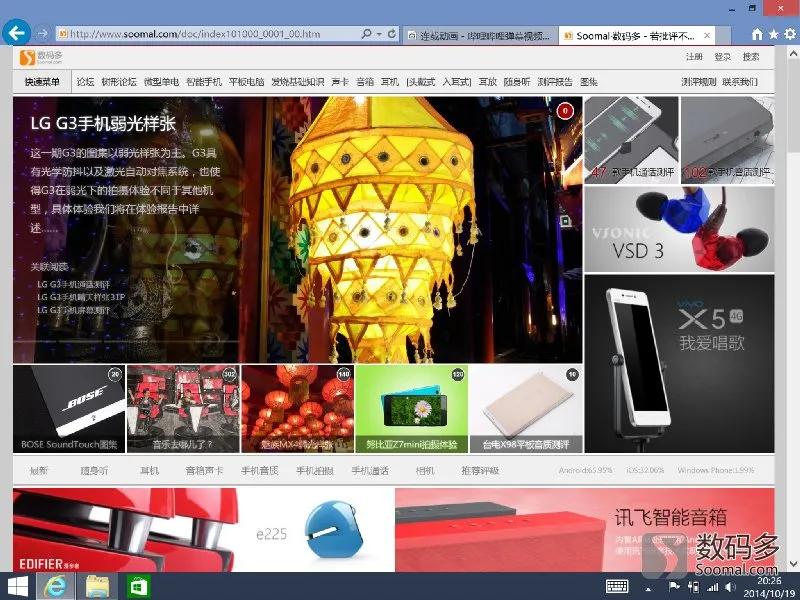
Task: Open the 登录 login link
Action: (722, 57)
